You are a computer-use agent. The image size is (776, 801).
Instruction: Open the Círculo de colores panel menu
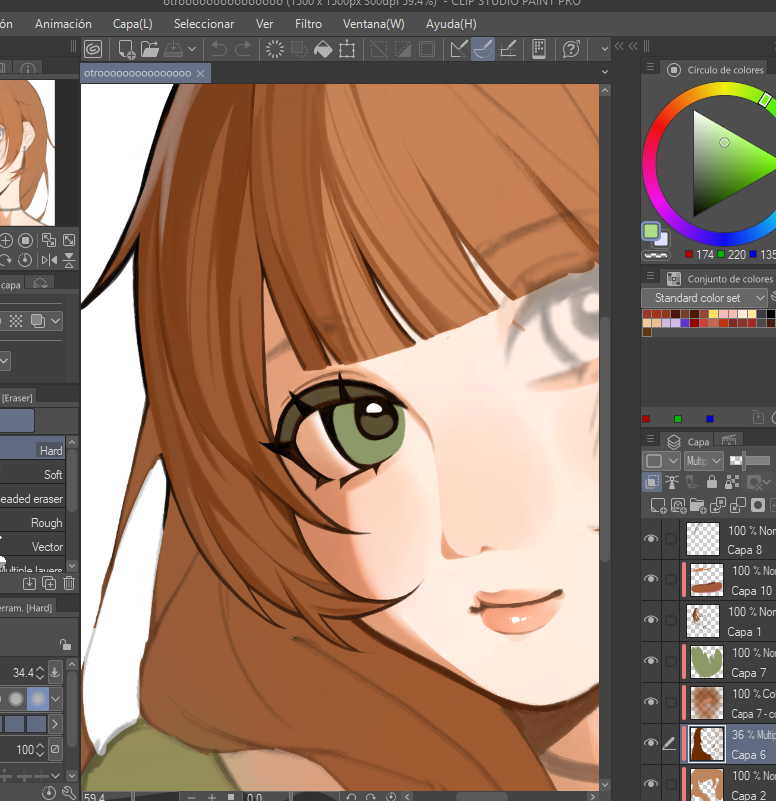pyautogui.click(x=650, y=67)
